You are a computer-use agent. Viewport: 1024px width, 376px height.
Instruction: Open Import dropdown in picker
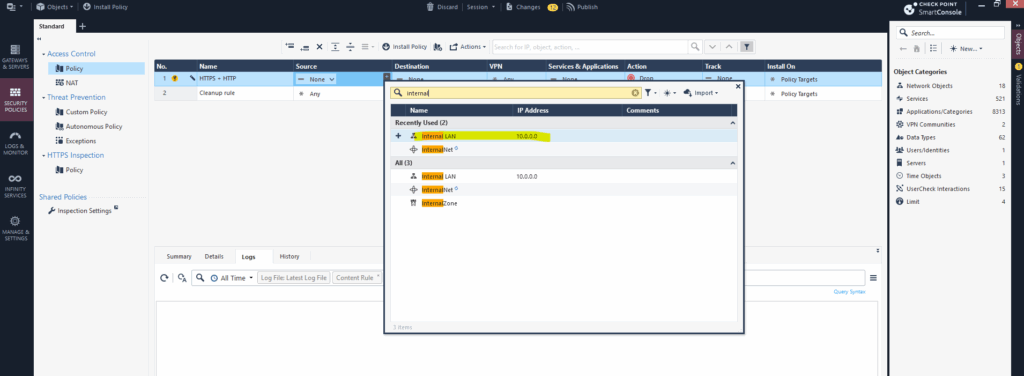click(x=701, y=93)
